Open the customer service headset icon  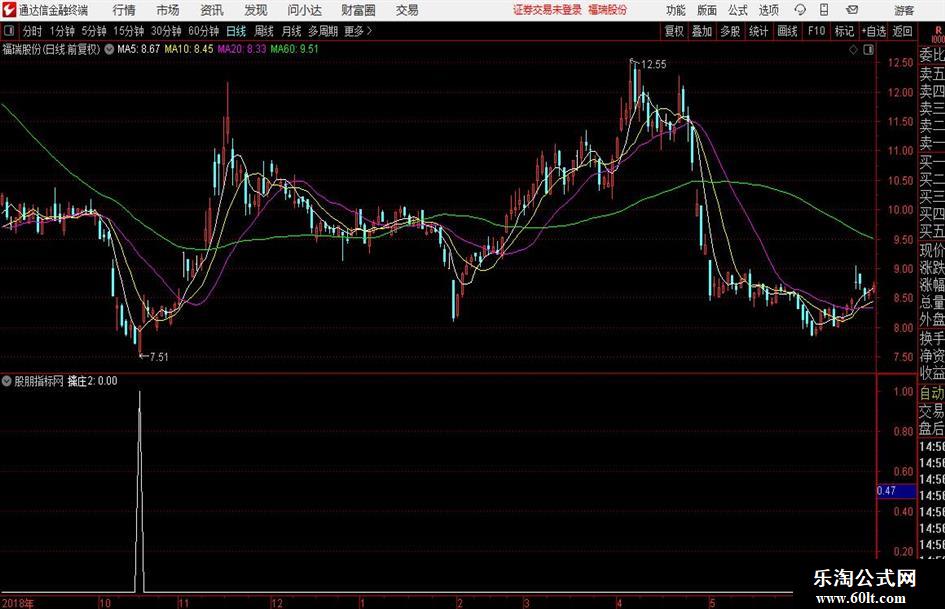(800, 10)
